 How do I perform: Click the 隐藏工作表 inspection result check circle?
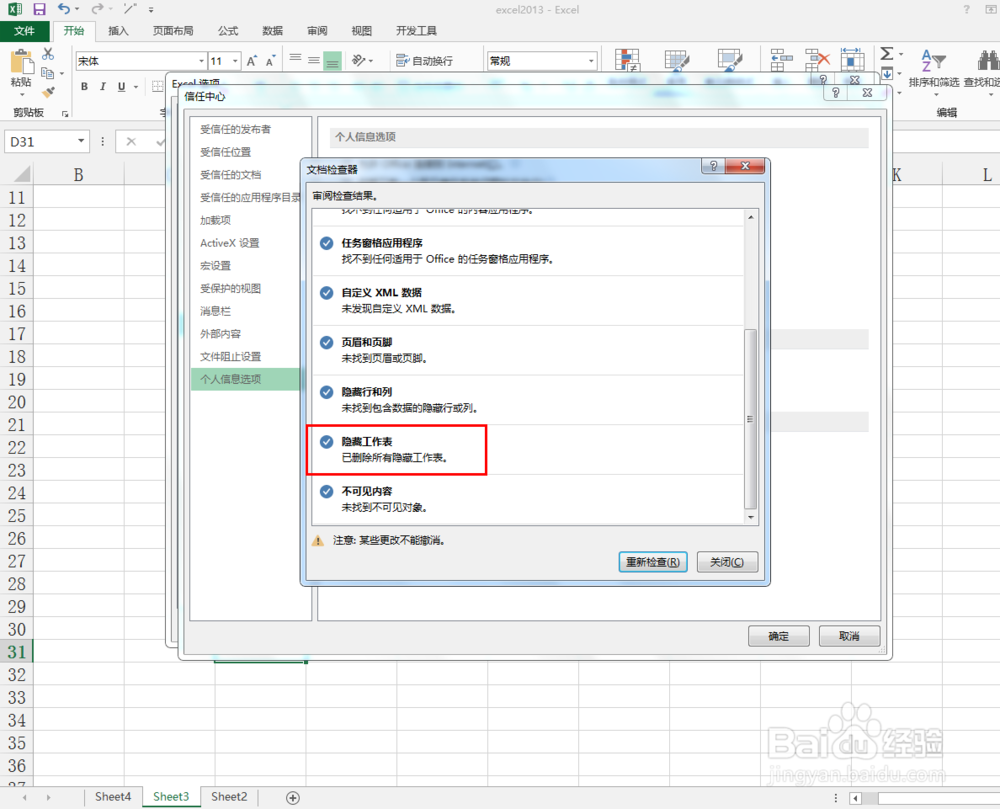(x=326, y=441)
